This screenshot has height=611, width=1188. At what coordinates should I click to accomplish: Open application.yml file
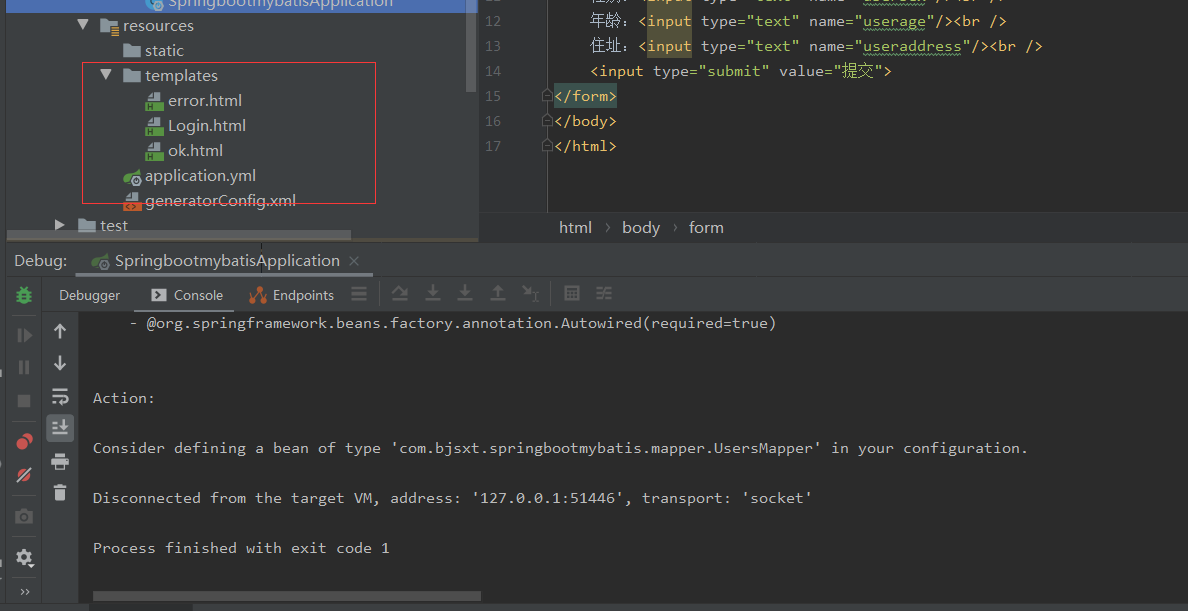pyautogui.click(x=189, y=176)
